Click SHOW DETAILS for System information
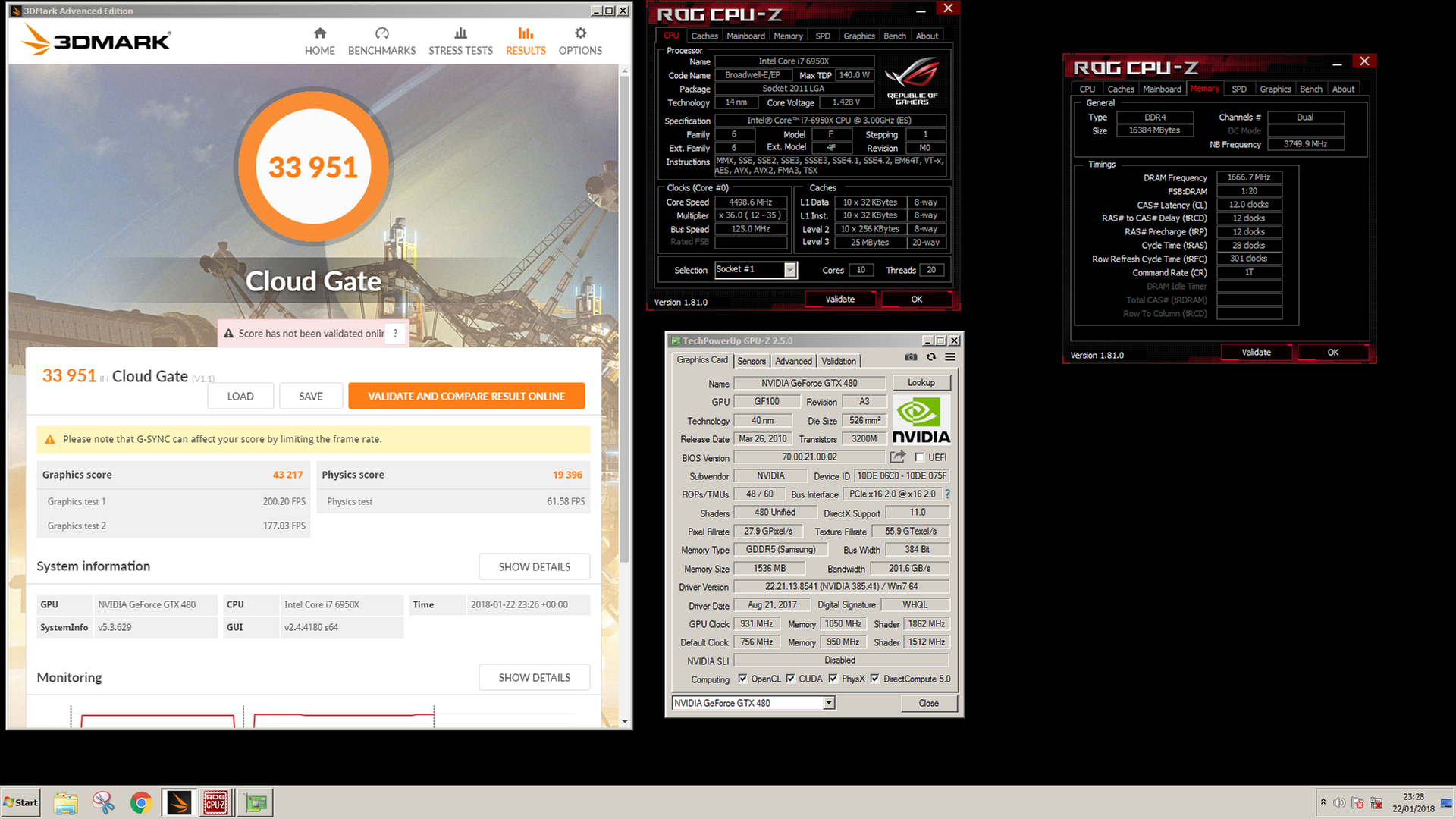 [x=534, y=566]
